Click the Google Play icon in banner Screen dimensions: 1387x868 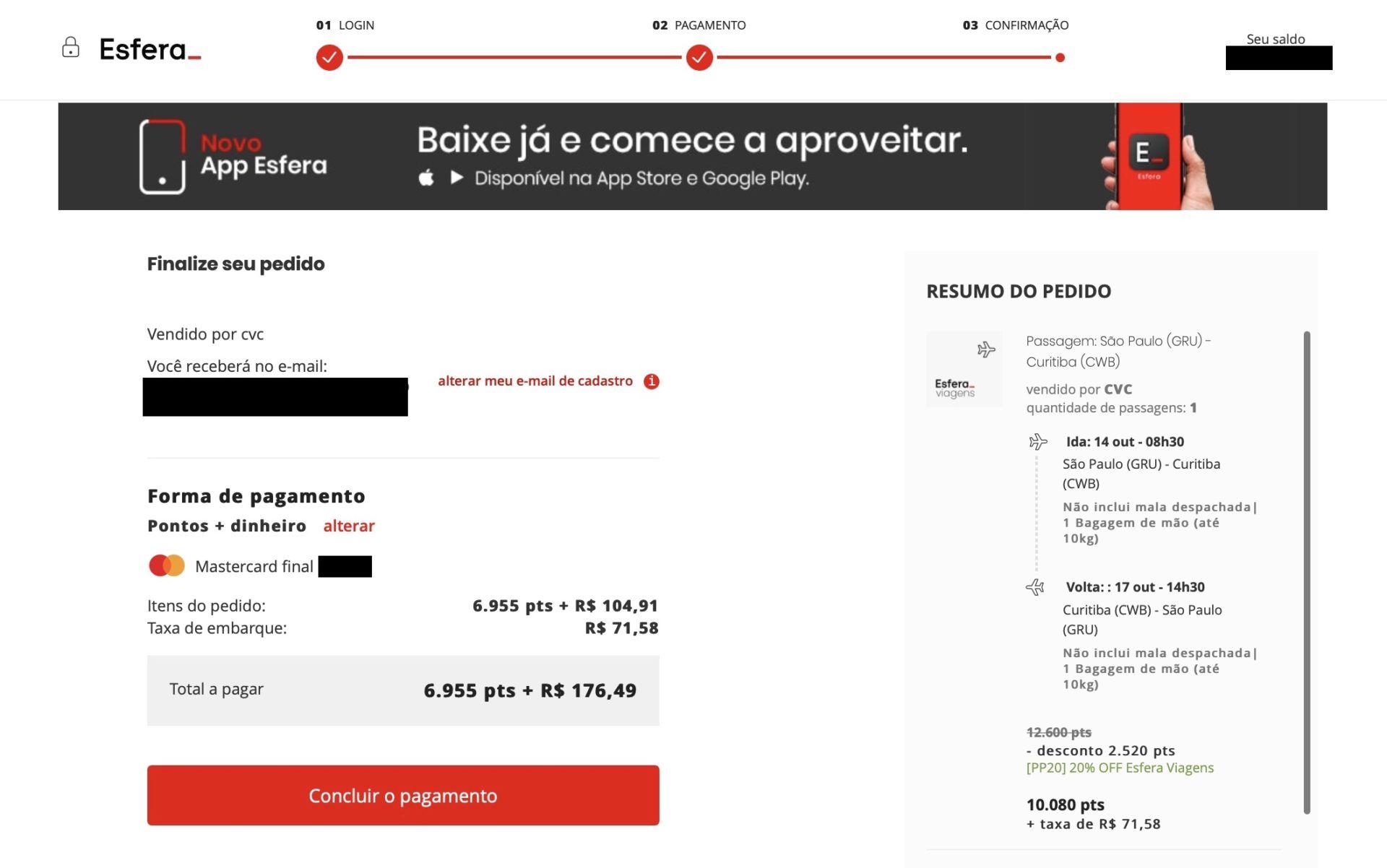457,177
